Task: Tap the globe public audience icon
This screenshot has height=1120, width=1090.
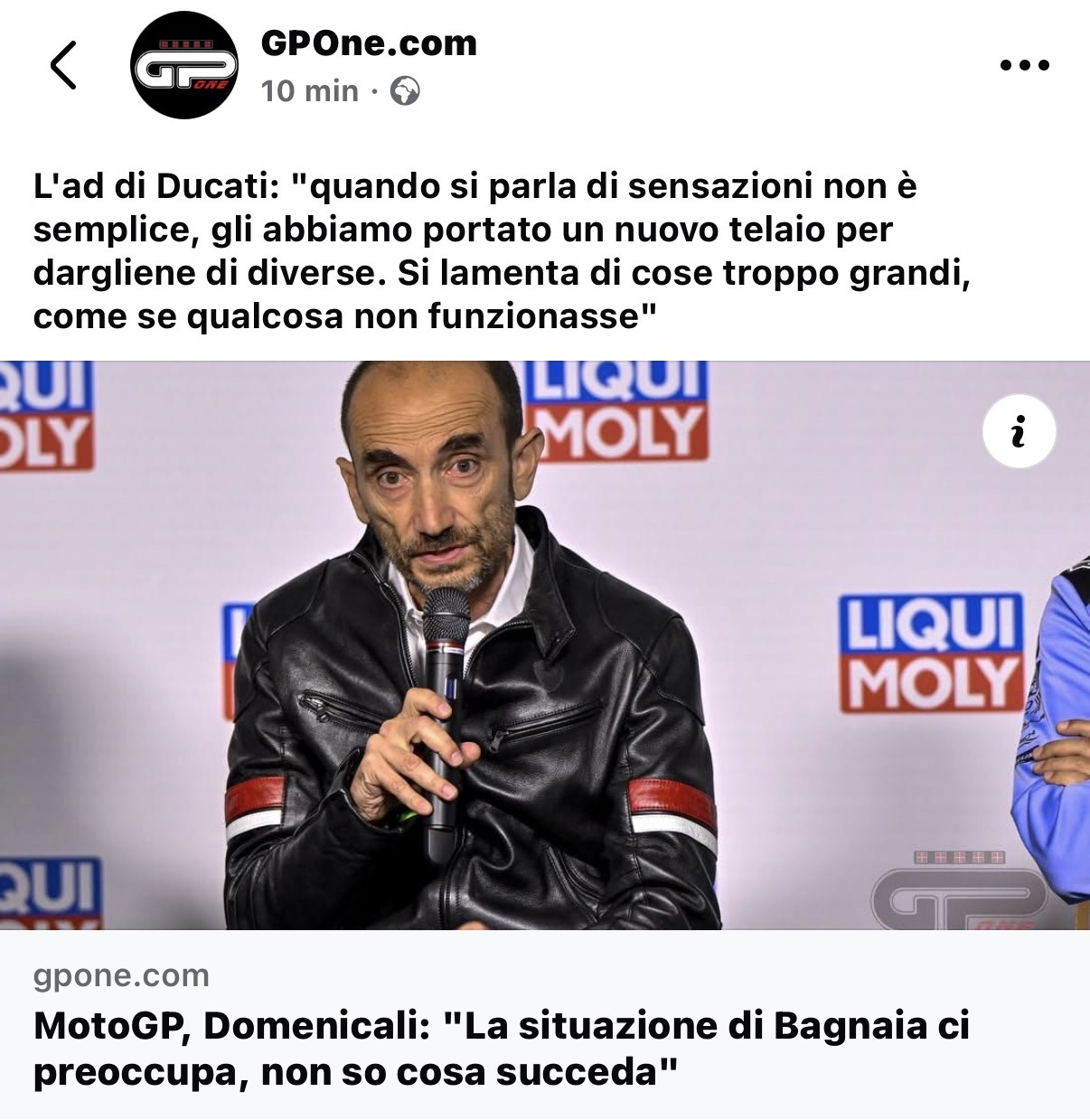Action: click(x=405, y=91)
